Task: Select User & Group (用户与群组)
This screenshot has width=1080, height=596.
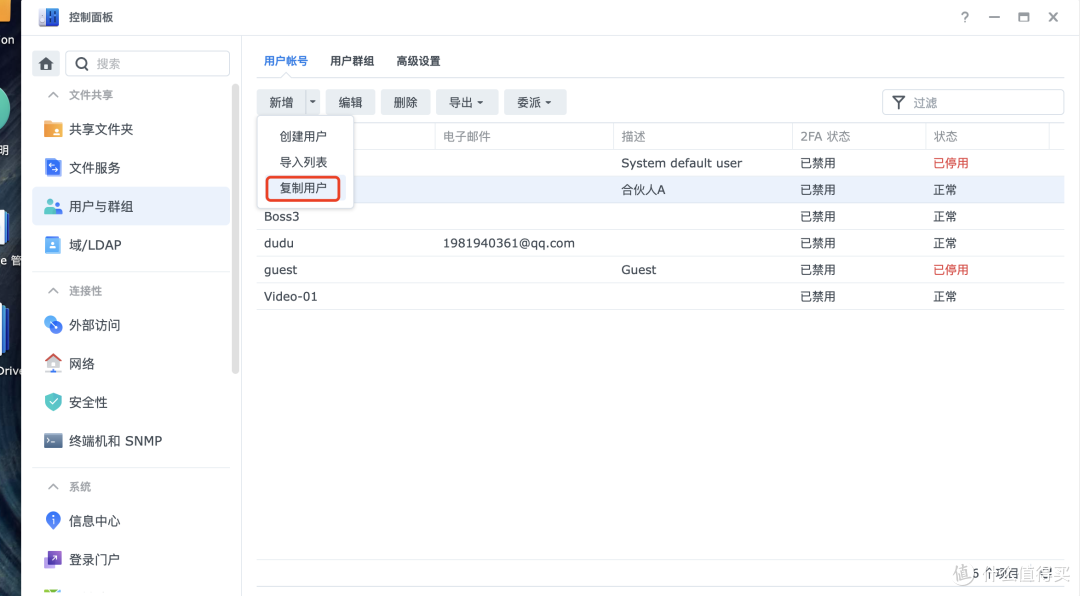Action: coord(131,206)
